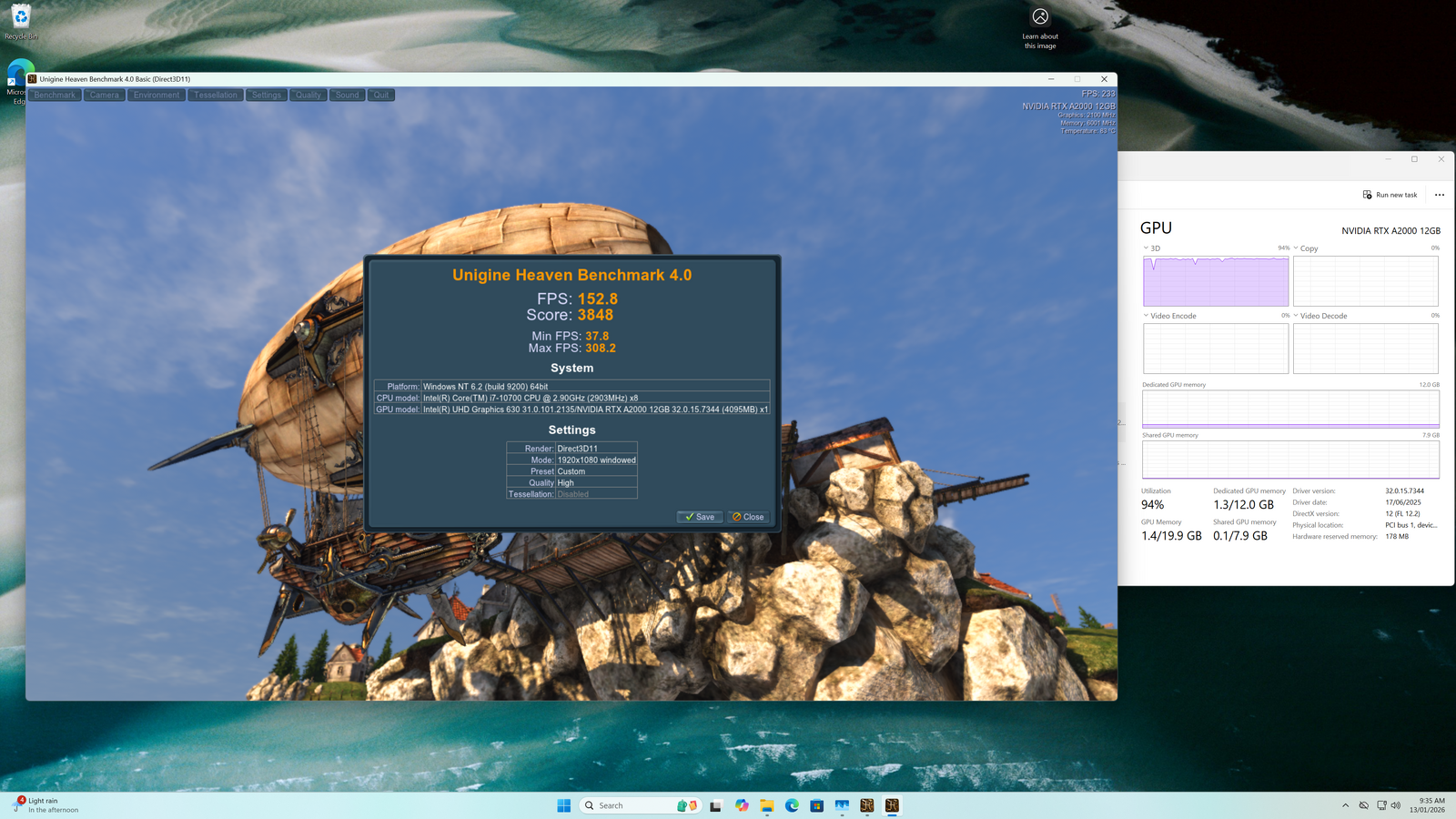Open Microsoft Store from the taskbar
The height and width of the screenshot is (819, 1456).
[x=817, y=805]
